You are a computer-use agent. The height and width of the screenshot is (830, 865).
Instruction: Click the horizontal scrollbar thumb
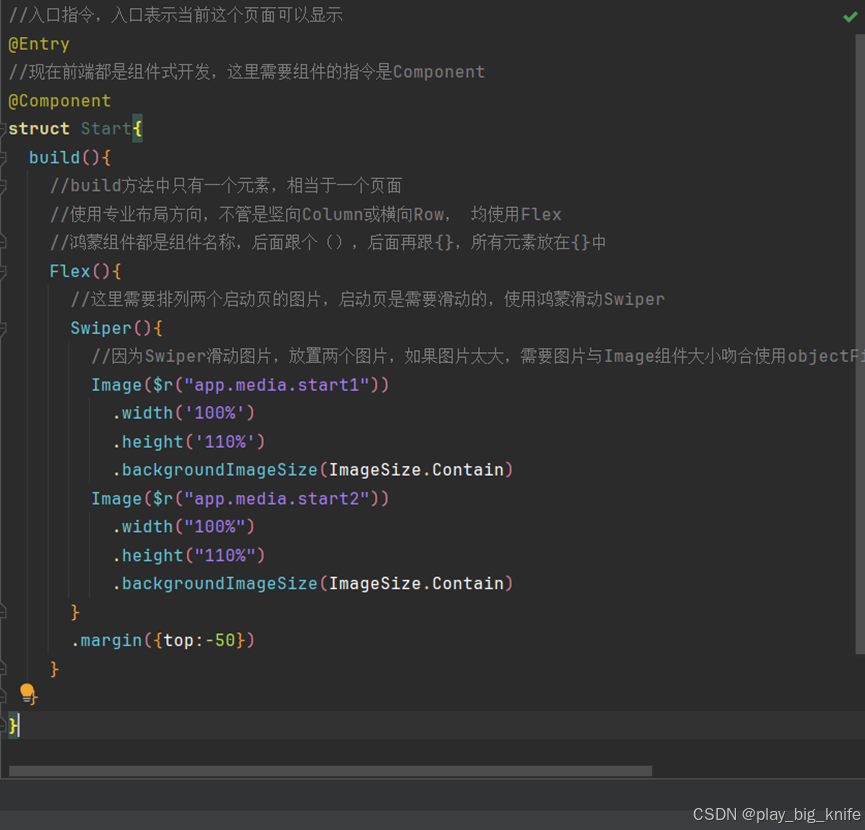coord(330,770)
